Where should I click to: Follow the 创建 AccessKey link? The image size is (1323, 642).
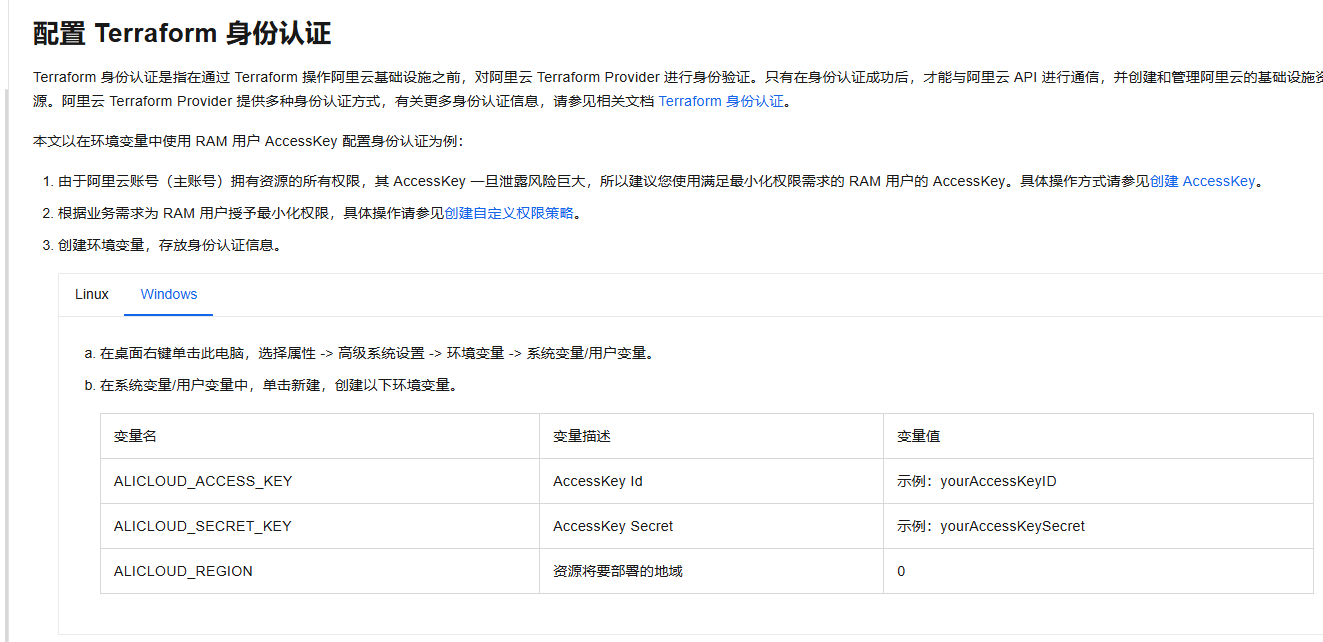[x=1202, y=181]
